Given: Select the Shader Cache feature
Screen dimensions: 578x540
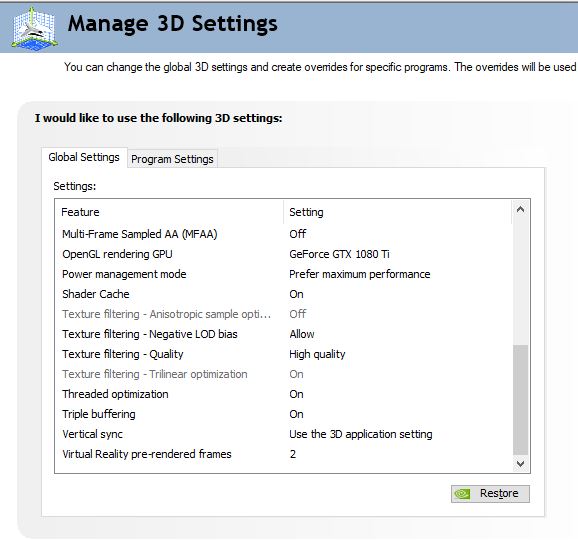Looking at the screenshot, I should [x=96, y=294].
